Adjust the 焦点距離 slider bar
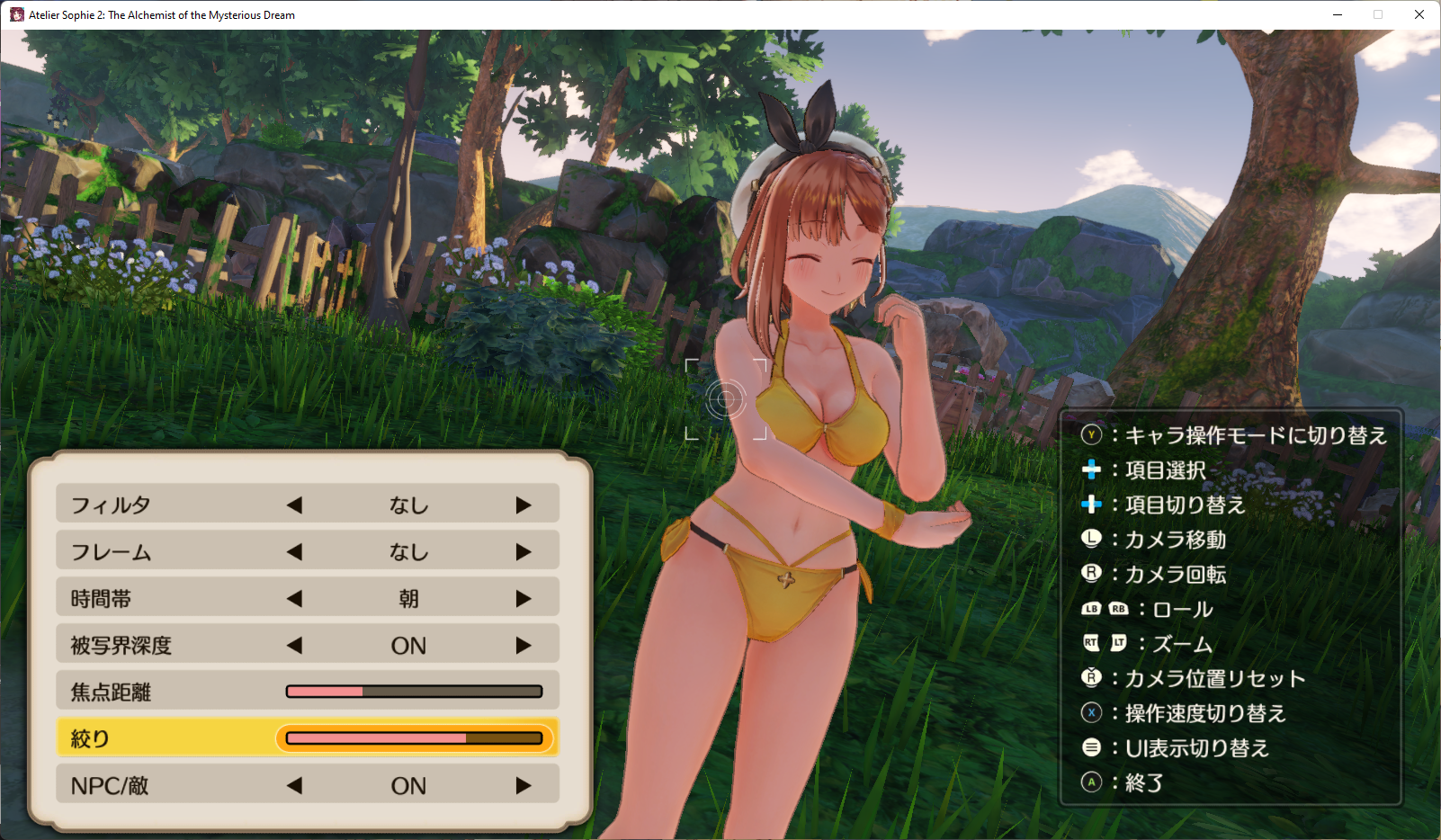Screen dimensions: 1441x840 click(x=415, y=692)
